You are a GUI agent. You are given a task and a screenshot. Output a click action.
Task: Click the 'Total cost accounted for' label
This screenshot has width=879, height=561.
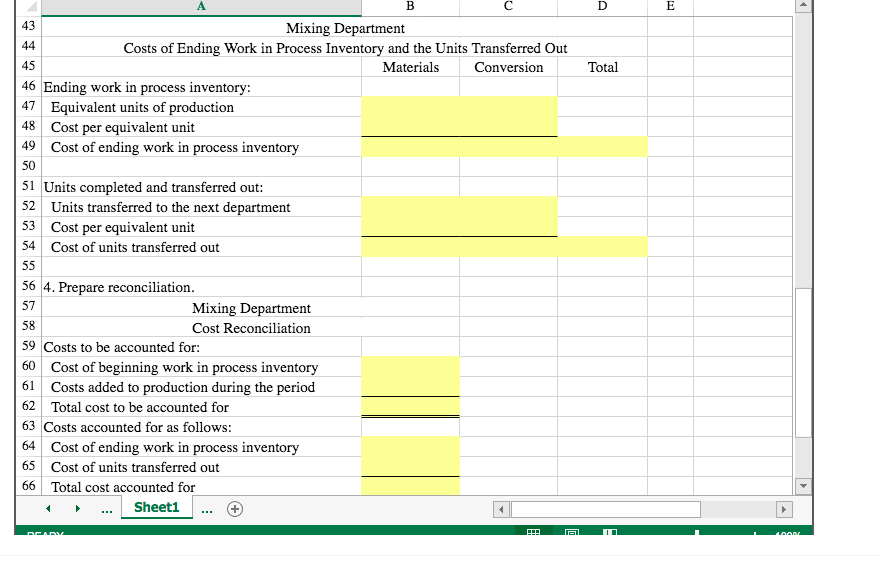pos(123,487)
